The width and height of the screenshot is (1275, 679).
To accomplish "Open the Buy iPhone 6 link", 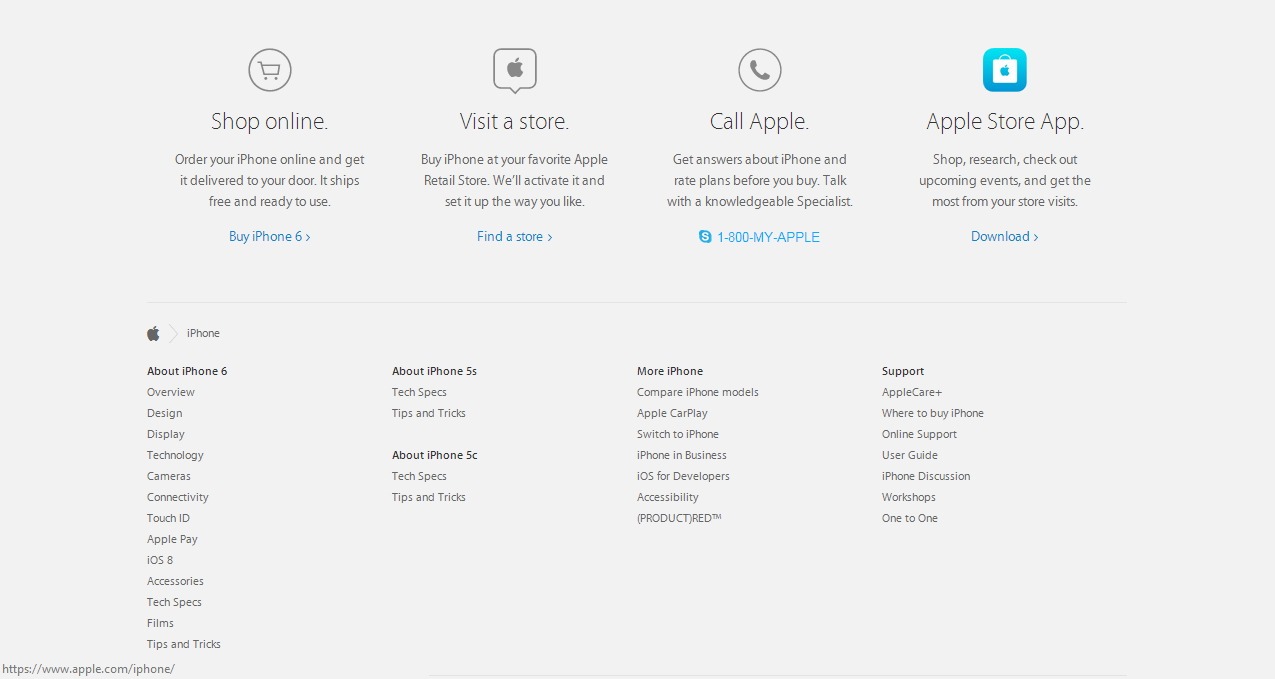I will 270,237.
